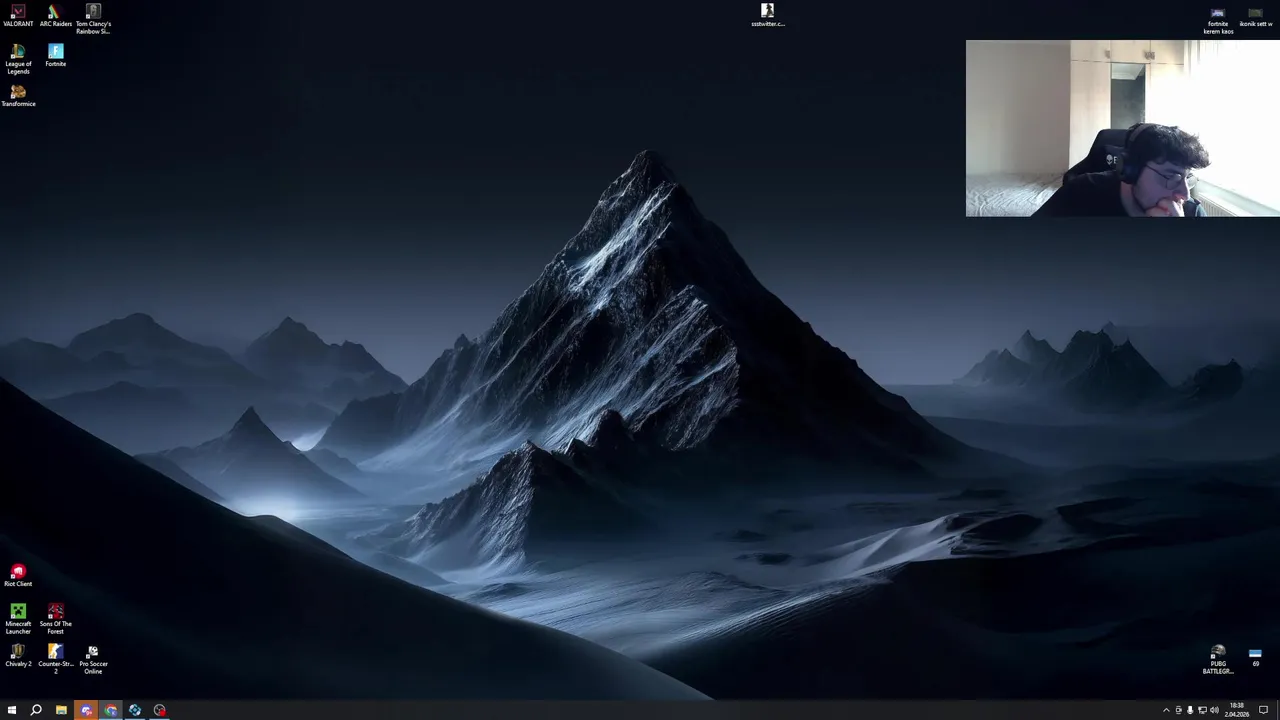Open the volume speaker tray icon

click(1214, 710)
